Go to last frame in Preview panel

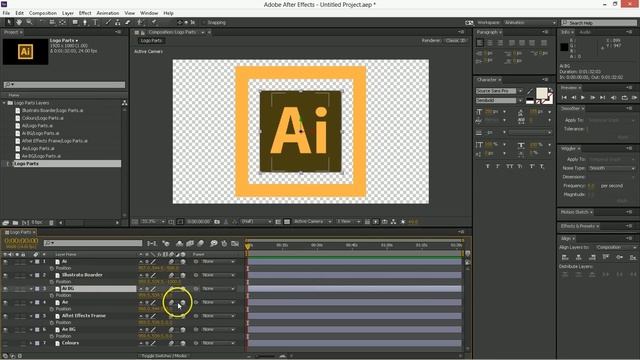coord(602,98)
